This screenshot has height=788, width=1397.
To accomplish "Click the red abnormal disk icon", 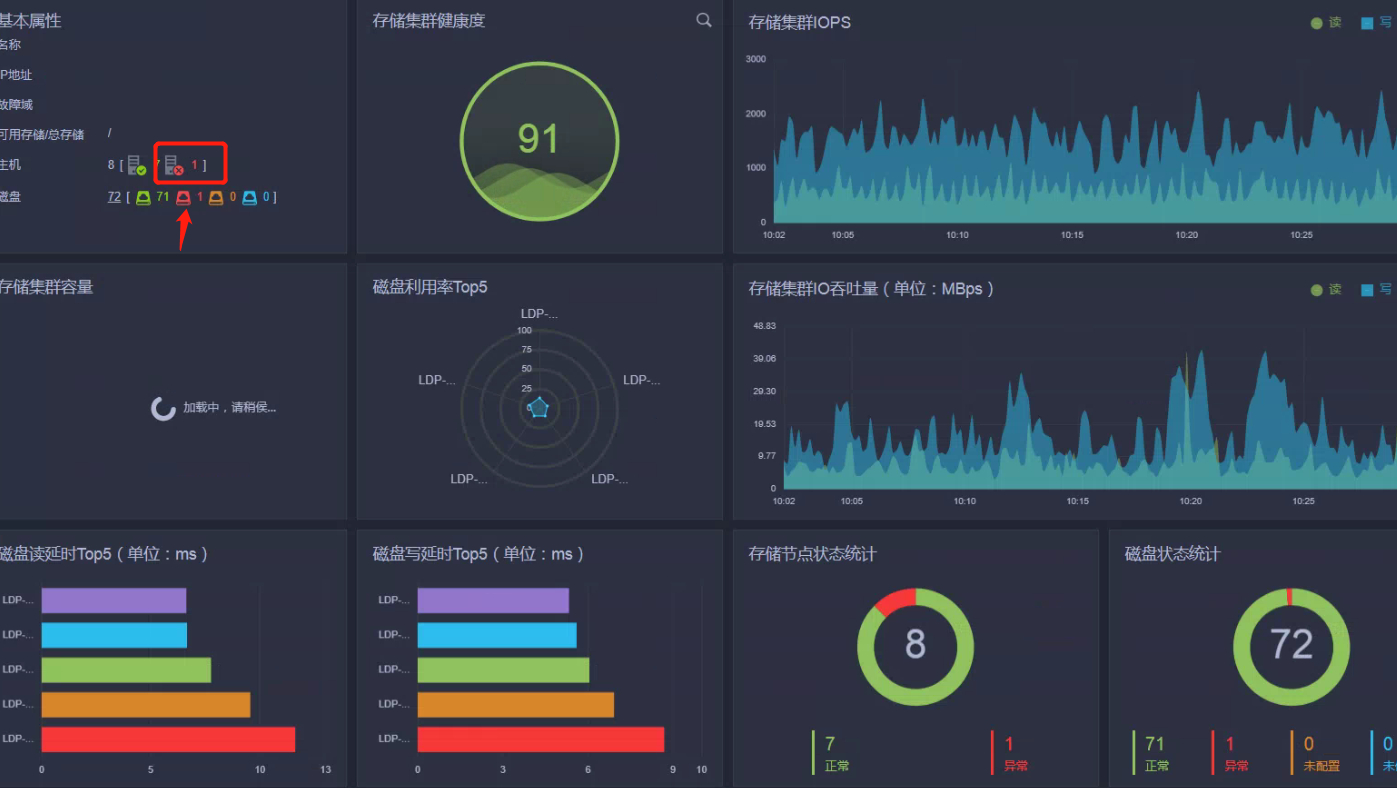I will (x=183, y=197).
